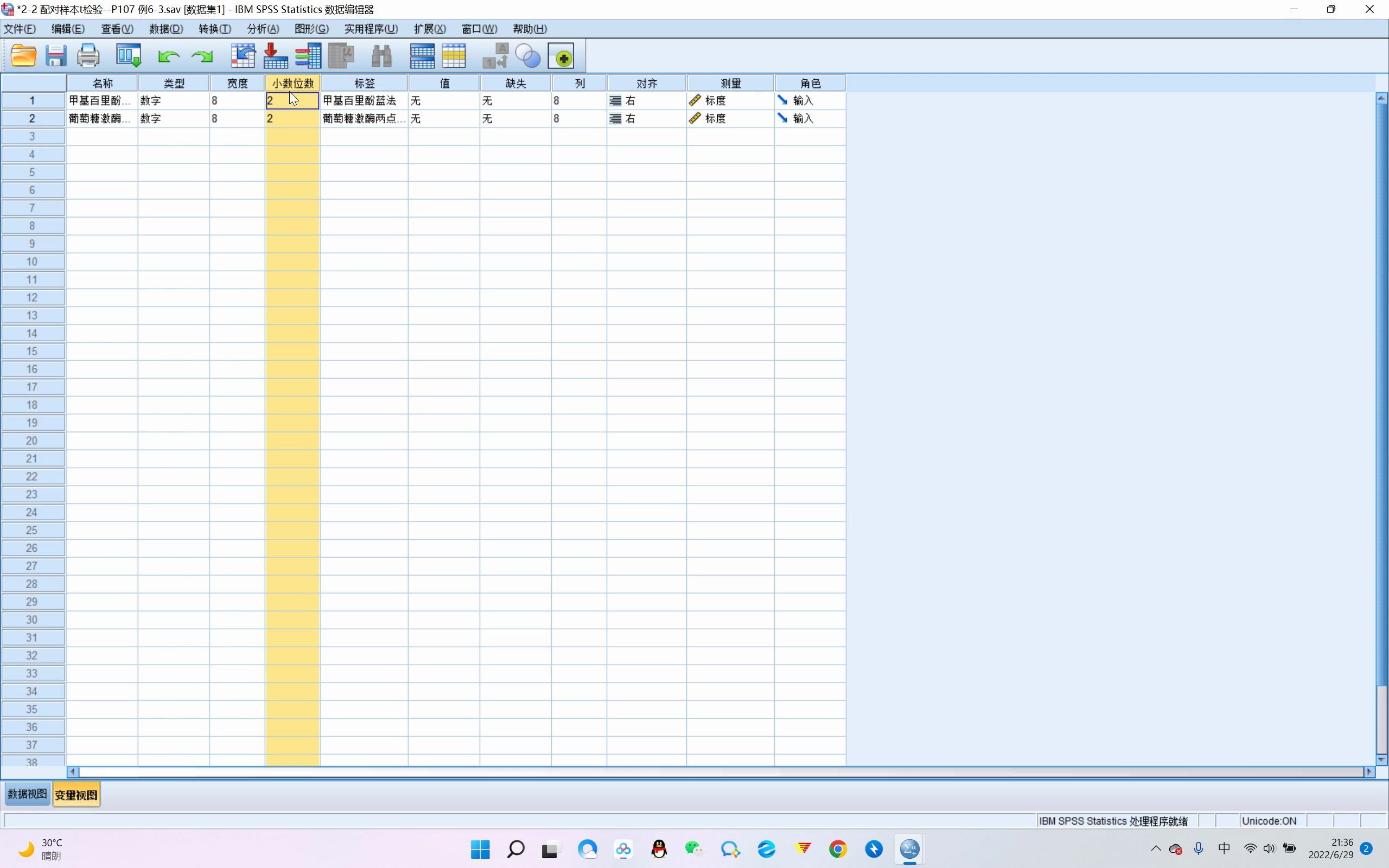1389x868 pixels.
Task: Select the 变量视图 tab
Action: click(x=77, y=795)
